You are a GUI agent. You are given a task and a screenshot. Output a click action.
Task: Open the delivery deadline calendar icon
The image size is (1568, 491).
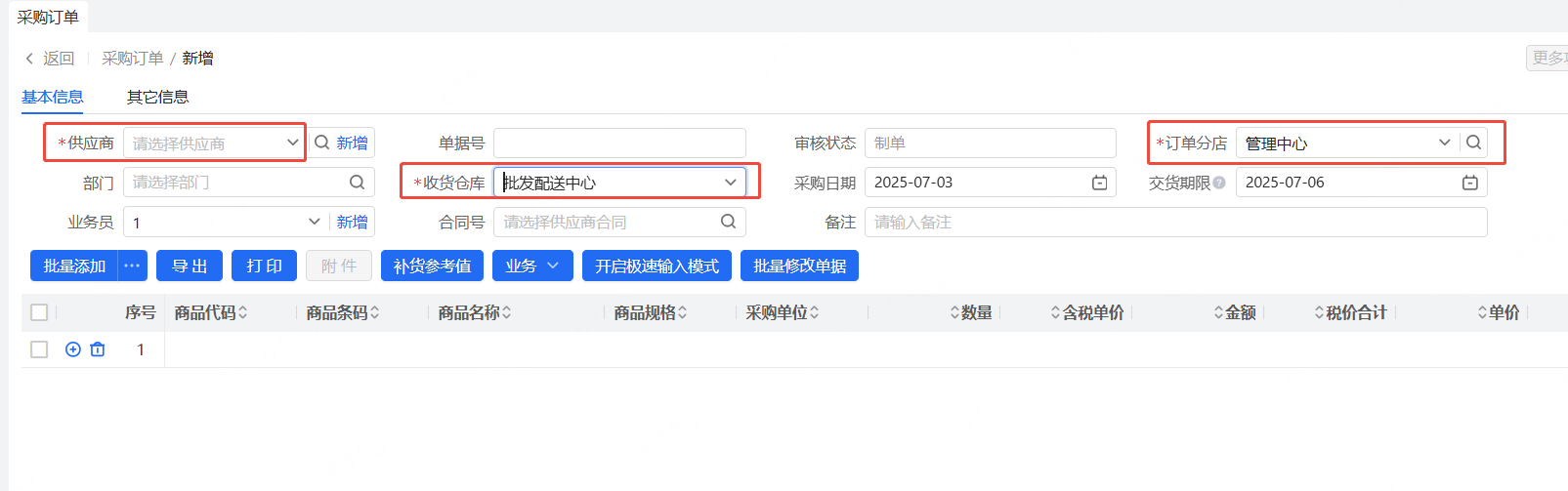pos(1469,183)
